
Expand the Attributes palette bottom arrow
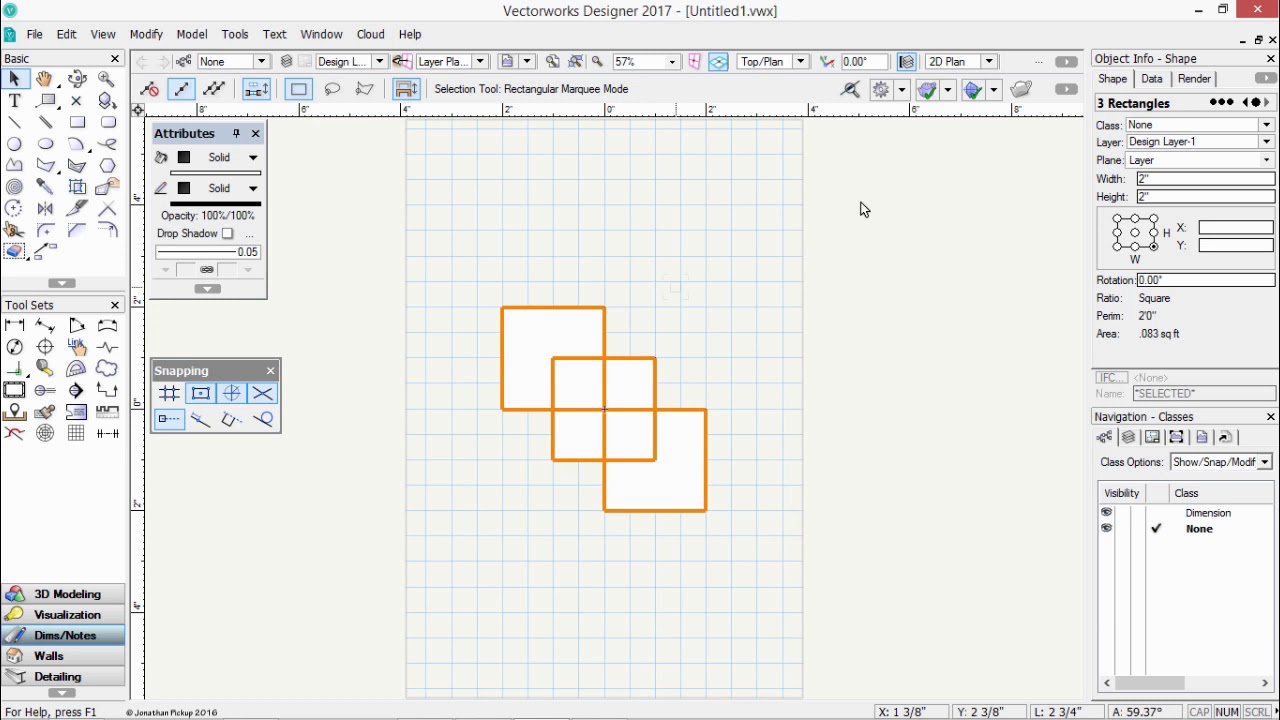(207, 289)
